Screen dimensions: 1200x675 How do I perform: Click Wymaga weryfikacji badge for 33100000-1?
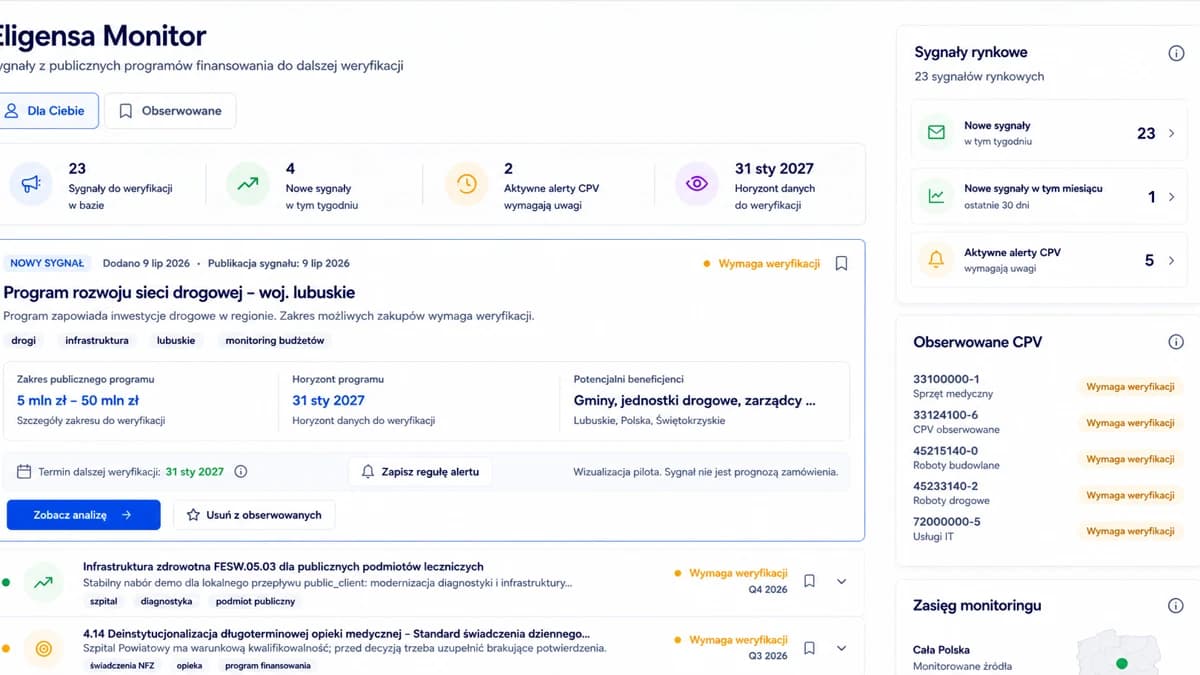pos(1130,387)
